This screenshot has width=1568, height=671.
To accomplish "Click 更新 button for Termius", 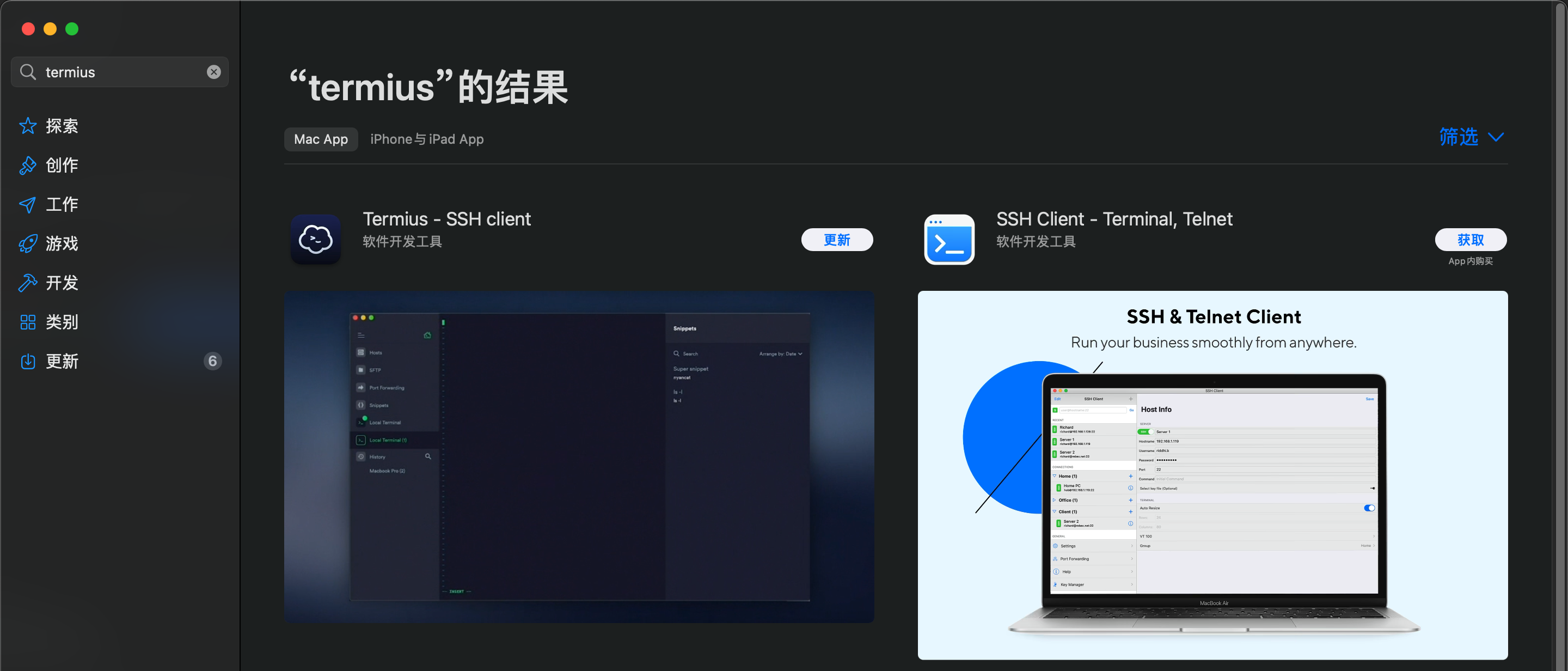I will pos(837,240).
